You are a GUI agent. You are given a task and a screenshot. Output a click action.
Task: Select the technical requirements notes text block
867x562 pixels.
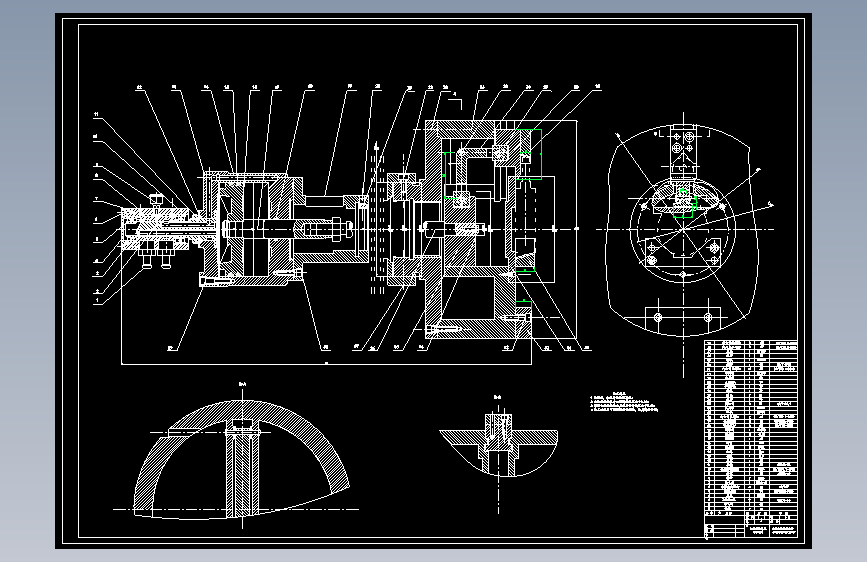624,403
